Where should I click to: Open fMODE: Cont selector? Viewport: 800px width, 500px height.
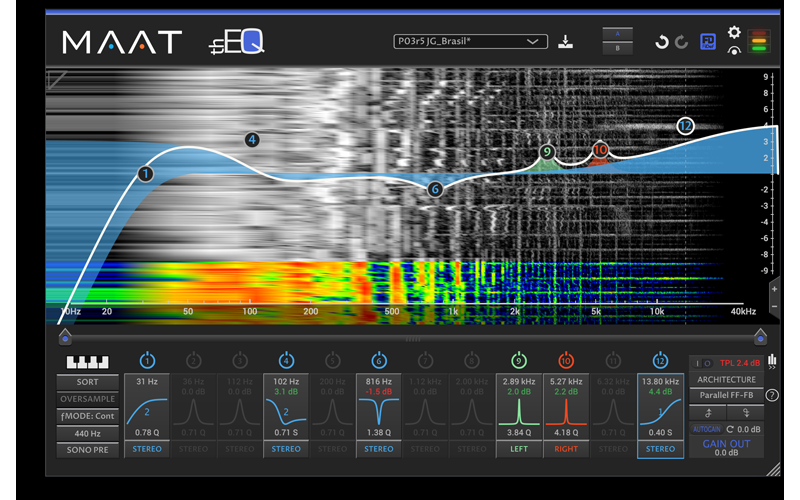tap(87, 416)
